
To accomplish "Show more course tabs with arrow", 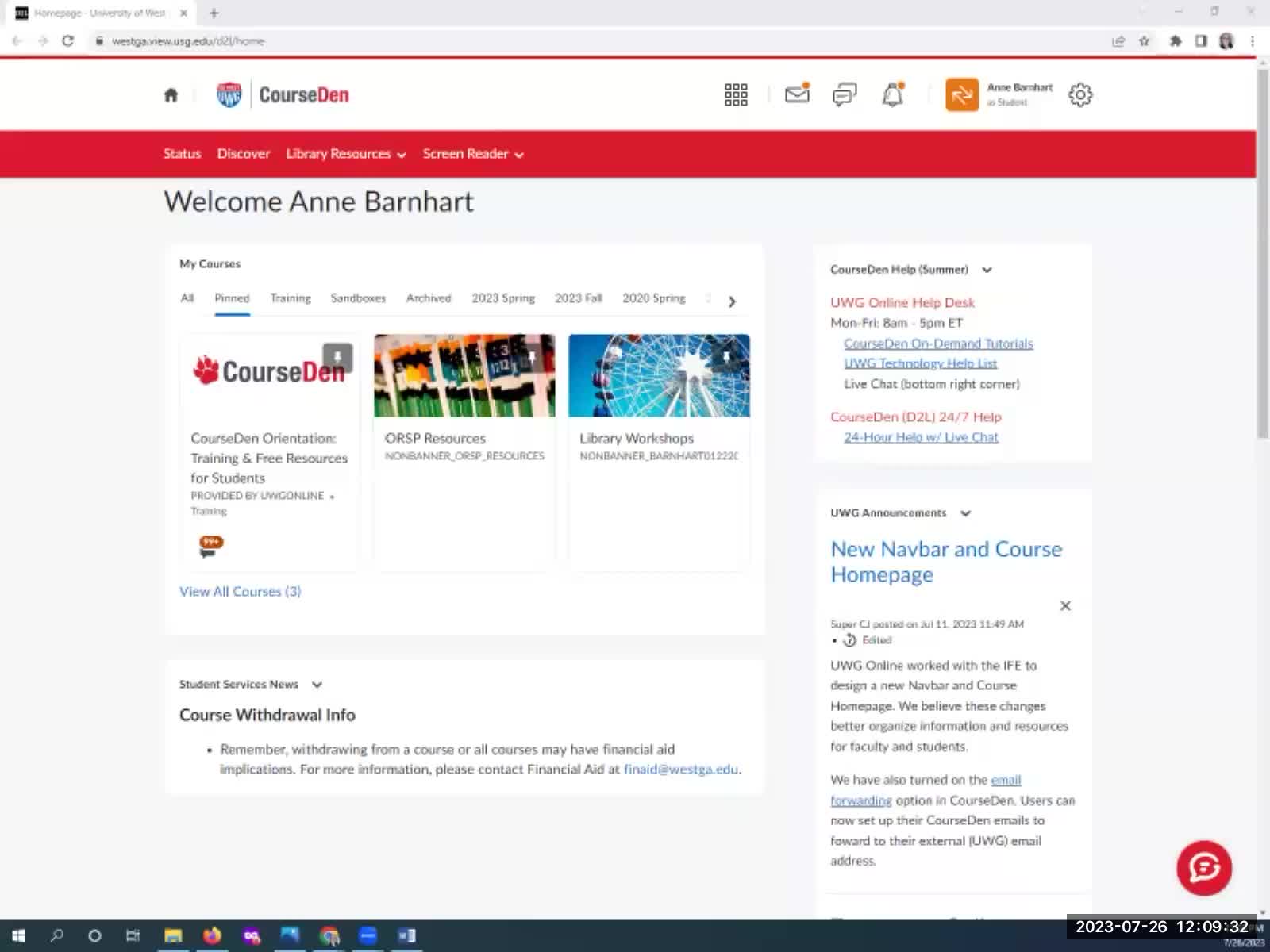I will [732, 301].
